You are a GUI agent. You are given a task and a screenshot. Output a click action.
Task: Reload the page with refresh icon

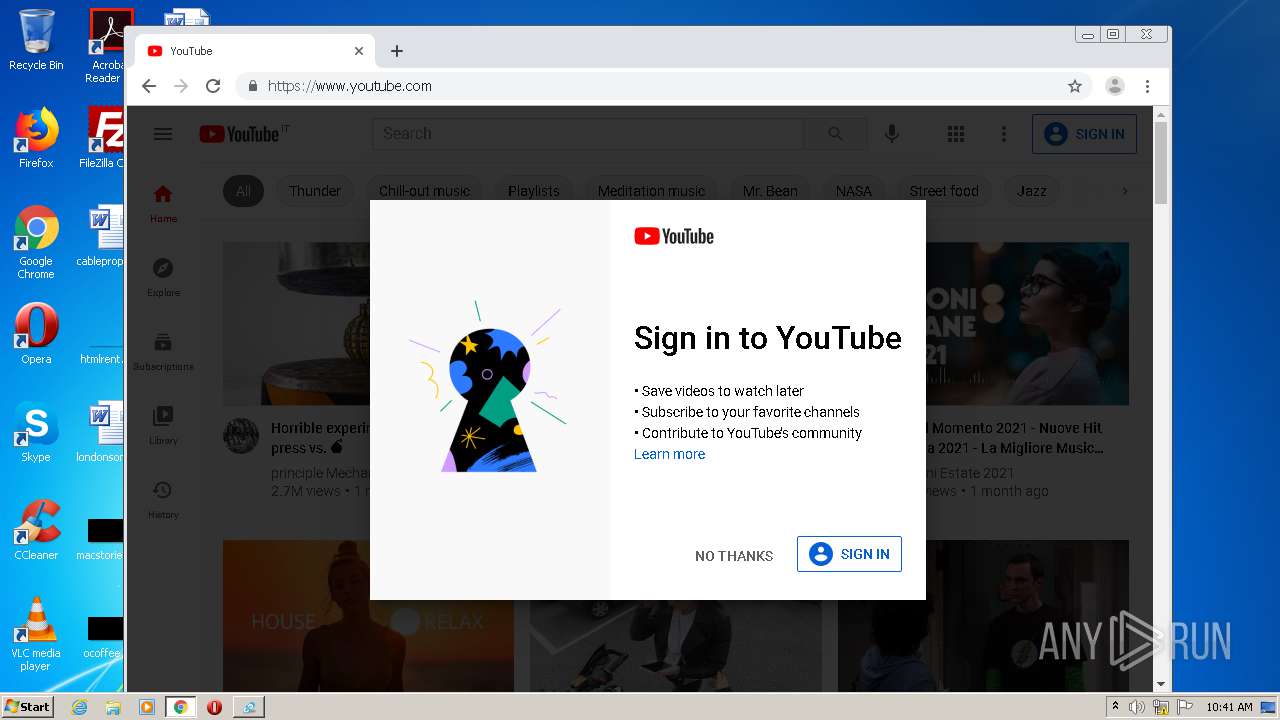click(x=213, y=86)
